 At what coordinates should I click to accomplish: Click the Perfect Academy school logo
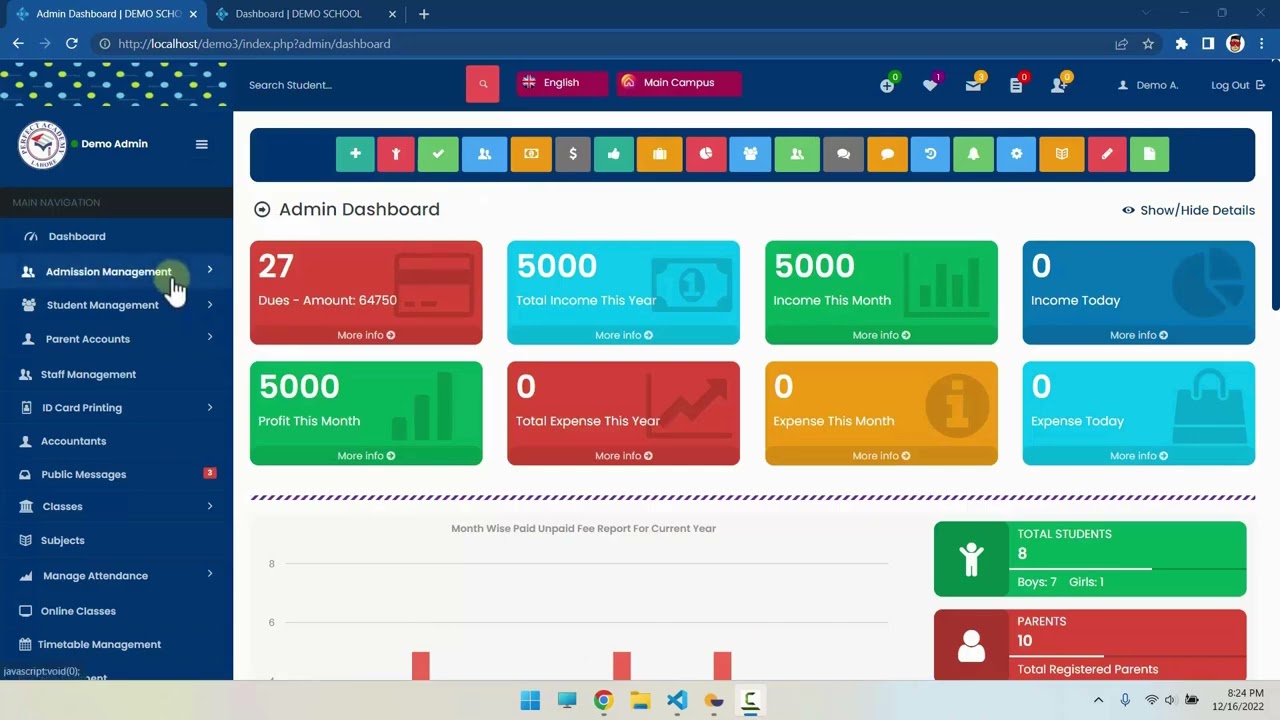pos(42,145)
